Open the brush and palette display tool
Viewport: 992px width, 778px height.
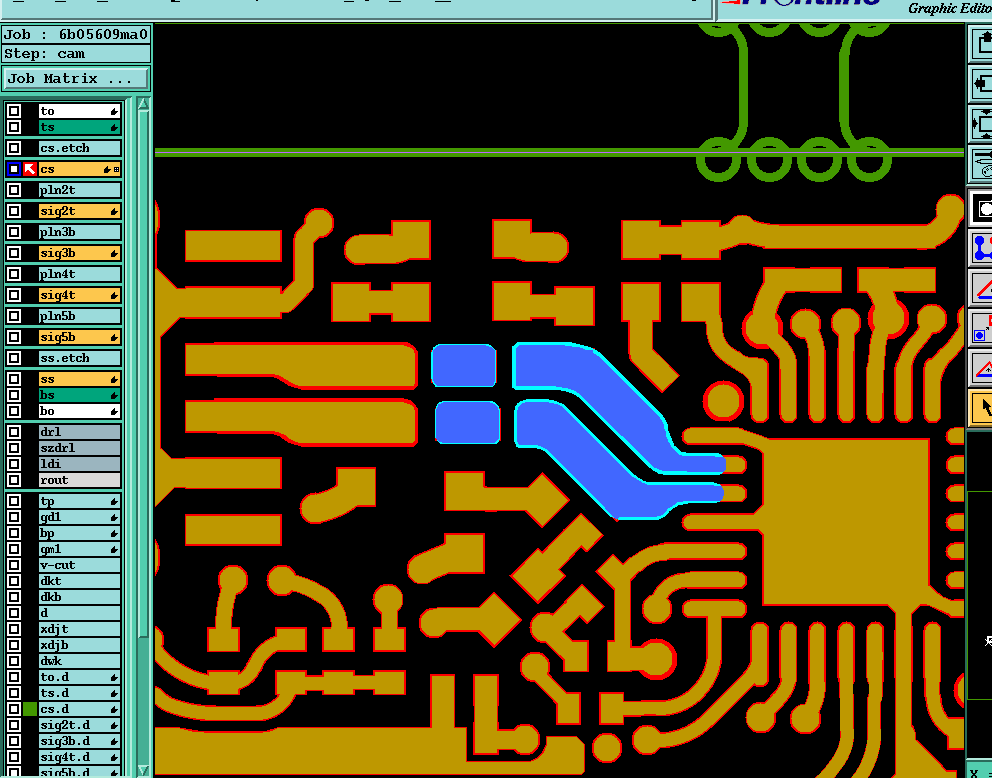coord(981,163)
